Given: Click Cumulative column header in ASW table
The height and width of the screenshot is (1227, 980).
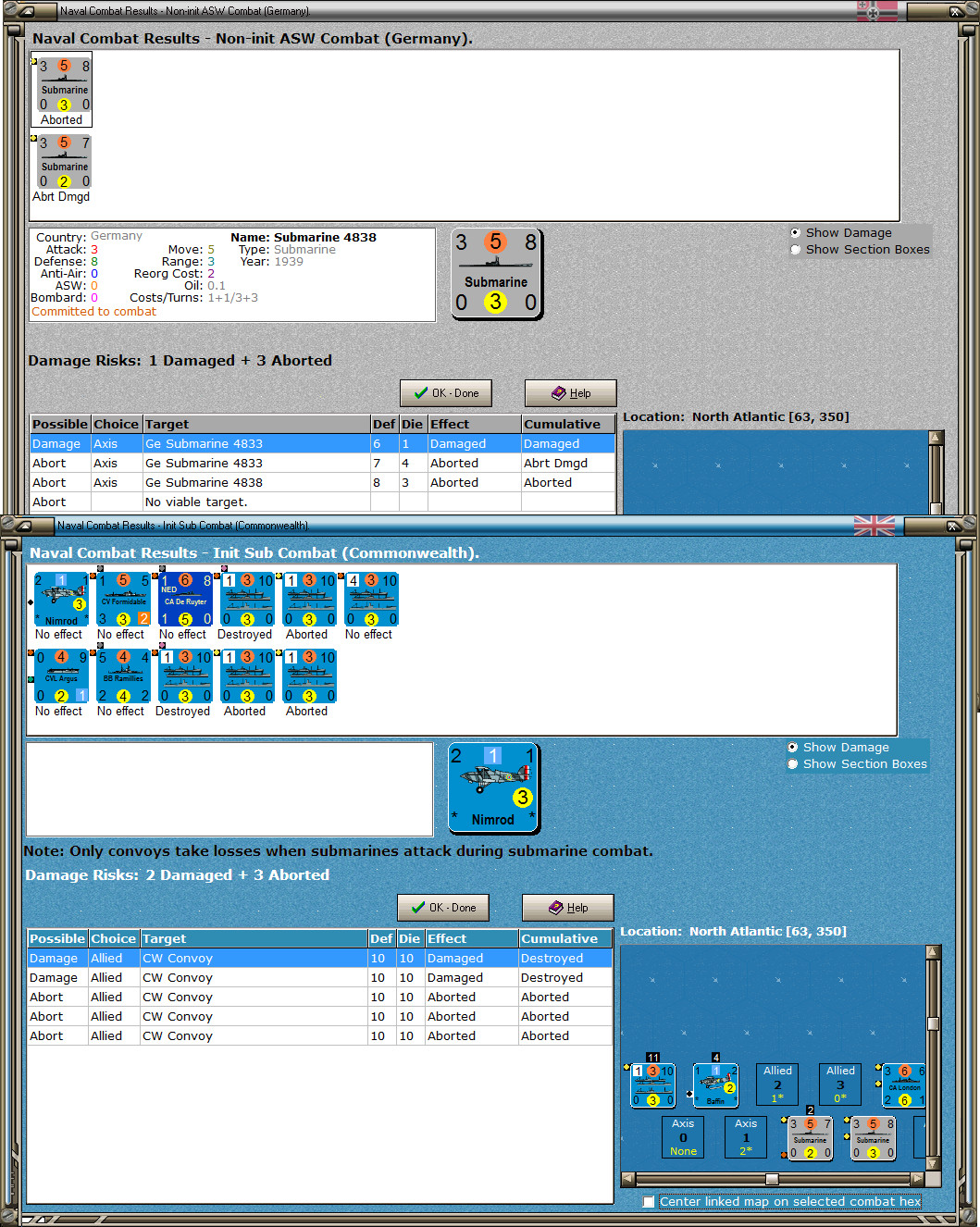Looking at the screenshot, I should pos(568,424).
